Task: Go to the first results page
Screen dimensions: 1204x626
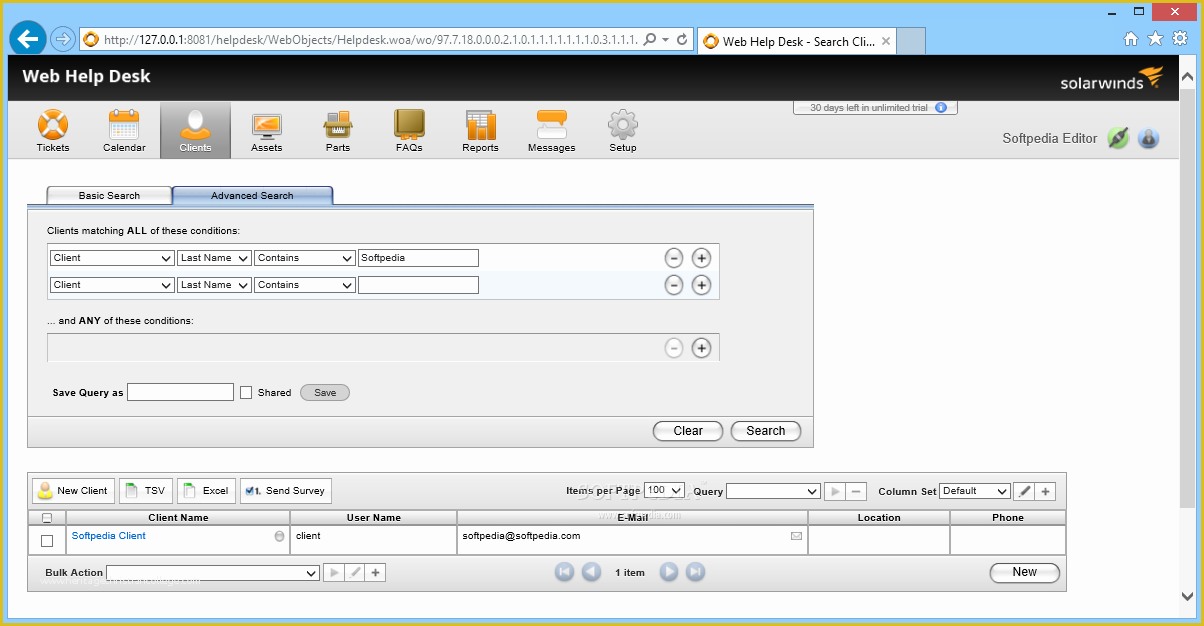Action: pos(565,572)
